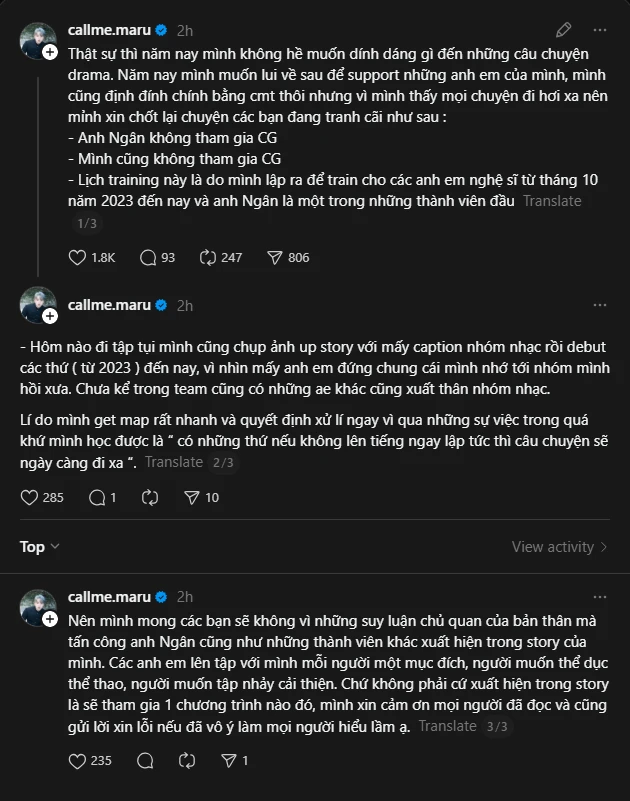Repost the second post
Viewport: 630px width, 801px height.
tap(151, 497)
